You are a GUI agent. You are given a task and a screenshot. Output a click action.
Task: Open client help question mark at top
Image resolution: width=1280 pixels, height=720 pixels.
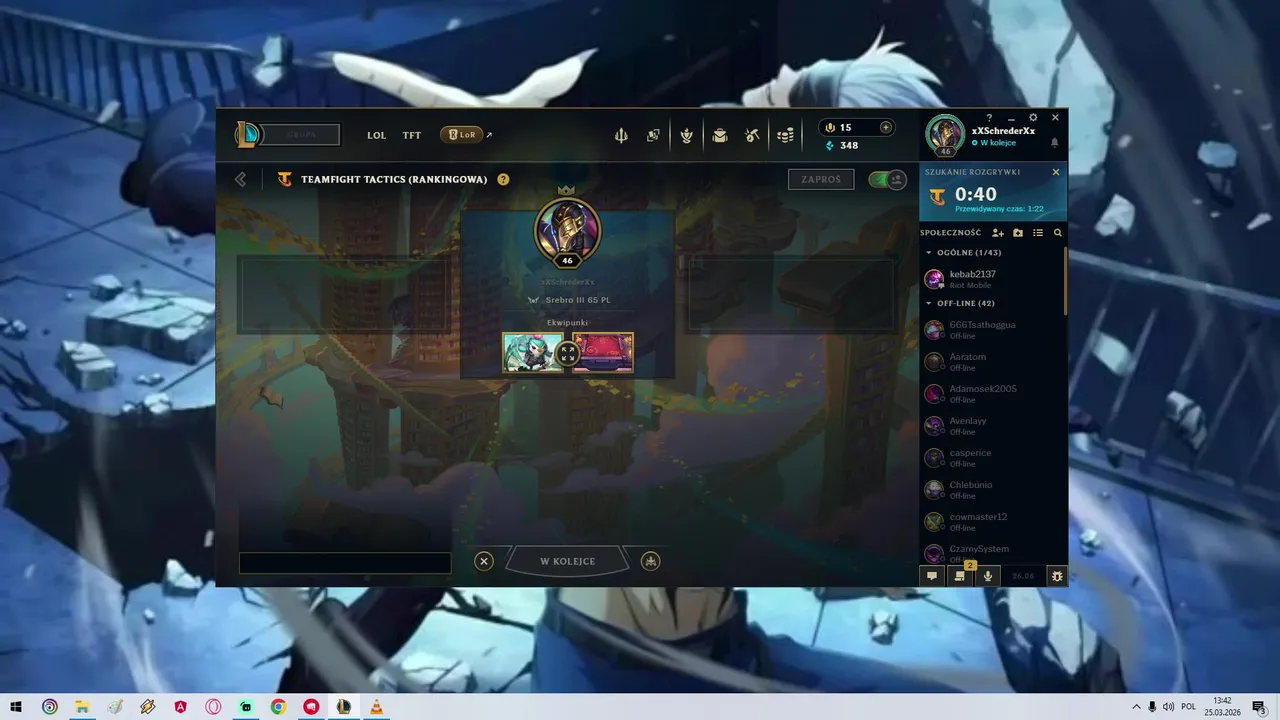tap(990, 117)
